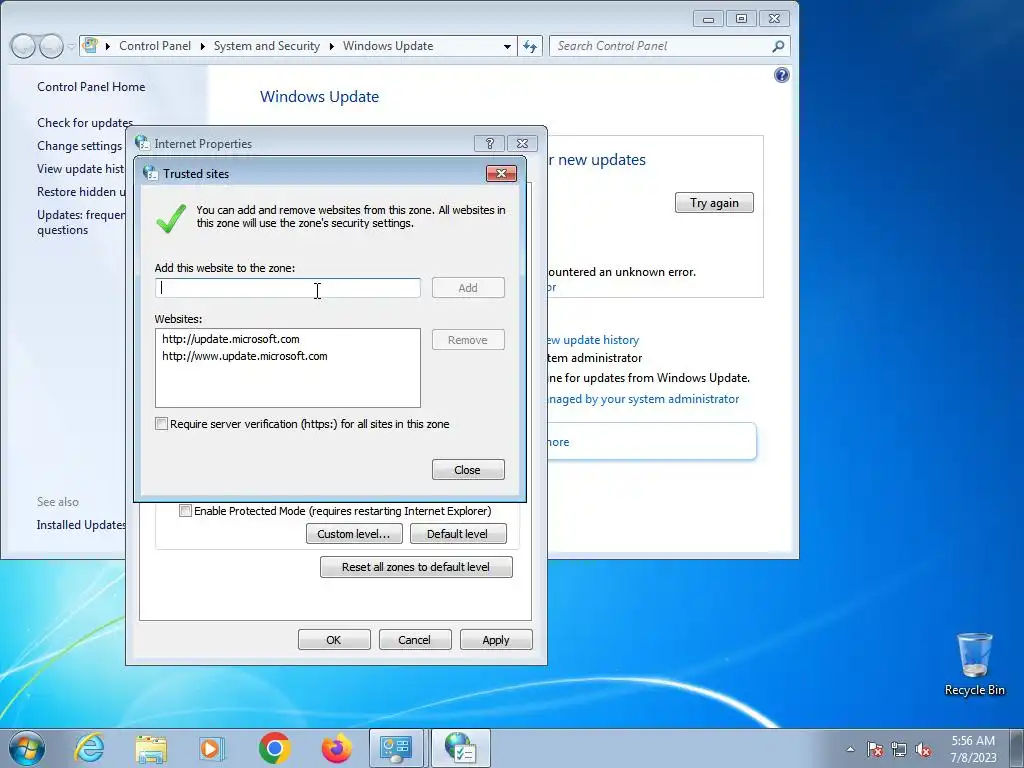Screen dimensions: 1024x768
Task: Expand the address bar history dropdown arrow
Action: pyautogui.click(x=507, y=46)
